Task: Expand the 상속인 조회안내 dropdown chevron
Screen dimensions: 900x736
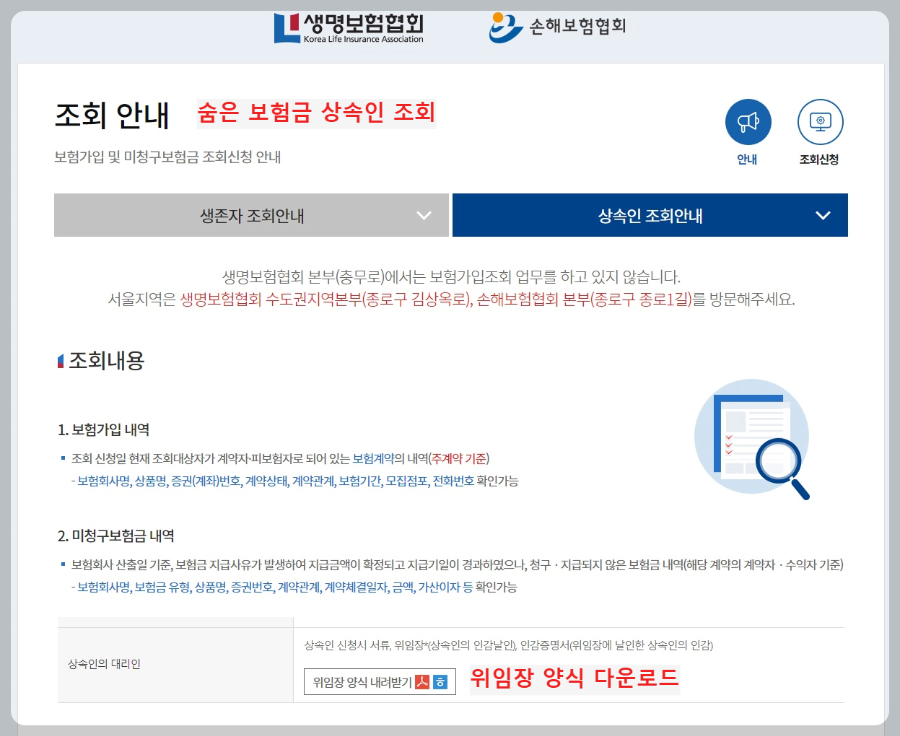Action: click(824, 215)
